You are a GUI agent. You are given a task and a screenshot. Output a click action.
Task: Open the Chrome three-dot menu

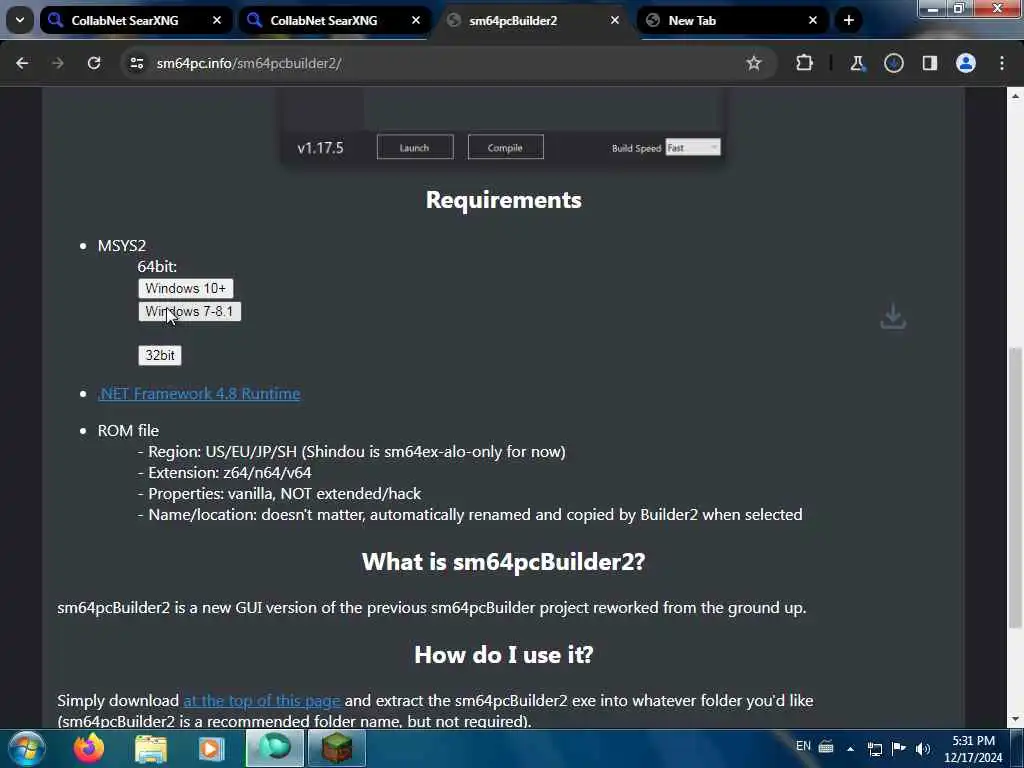coord(1002,63)
